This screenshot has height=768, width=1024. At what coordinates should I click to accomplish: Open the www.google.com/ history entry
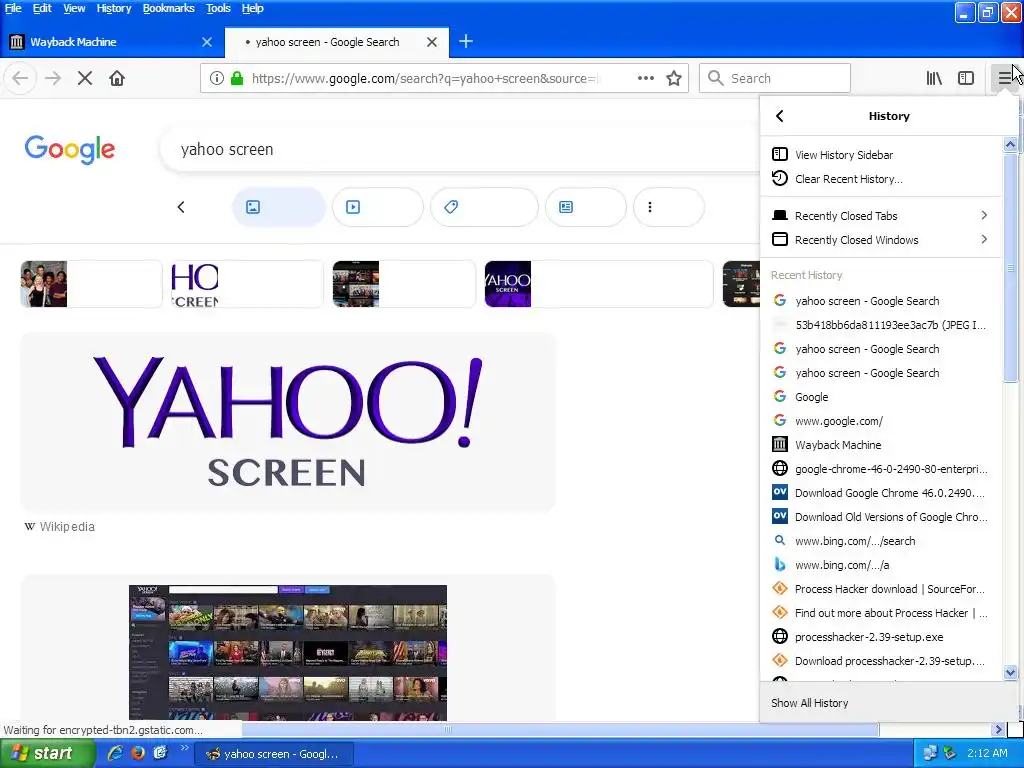click(x=880, y=421)
